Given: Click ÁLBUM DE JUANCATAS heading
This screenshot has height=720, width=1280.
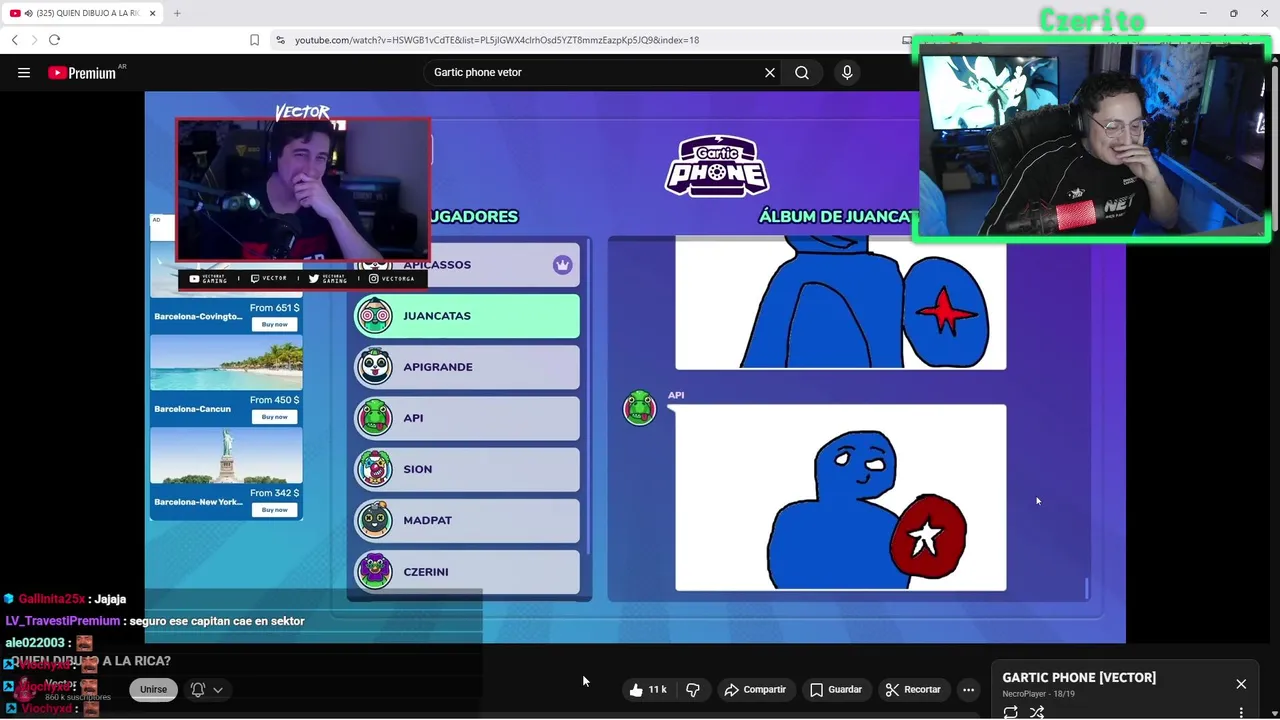Looking at the screenshot, I should 838,216.
